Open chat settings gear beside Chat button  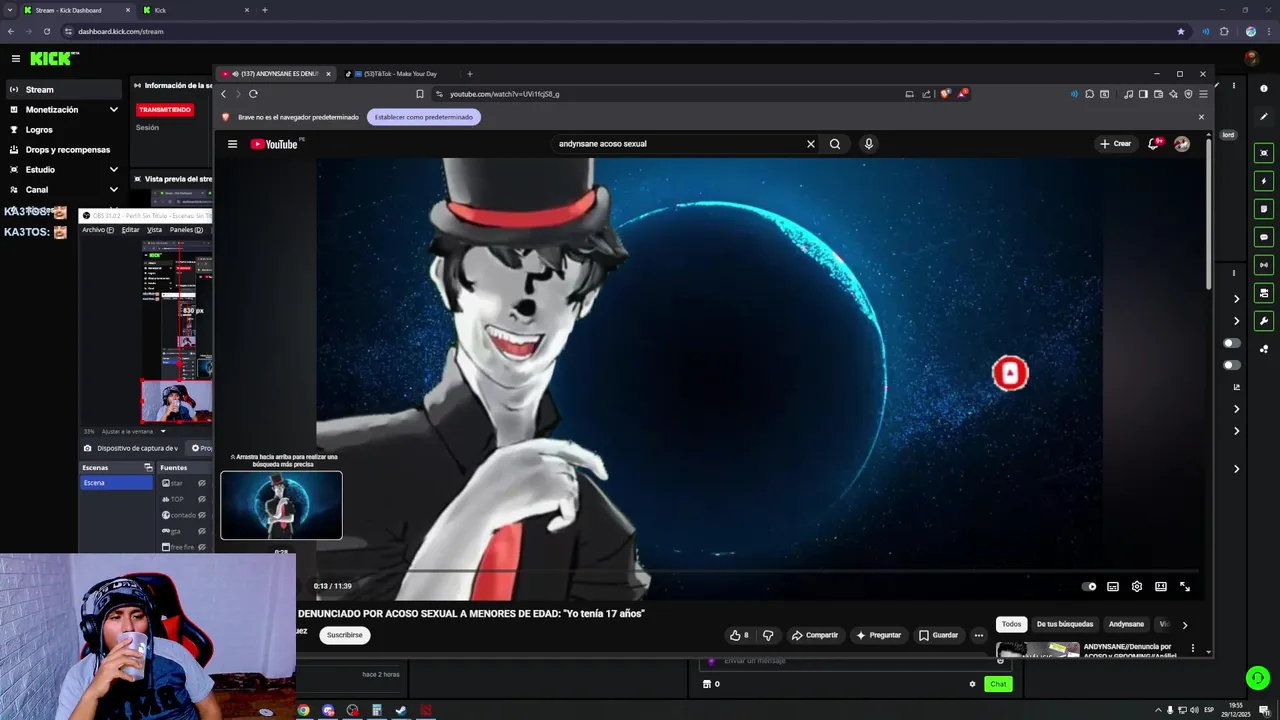(972, 684)
